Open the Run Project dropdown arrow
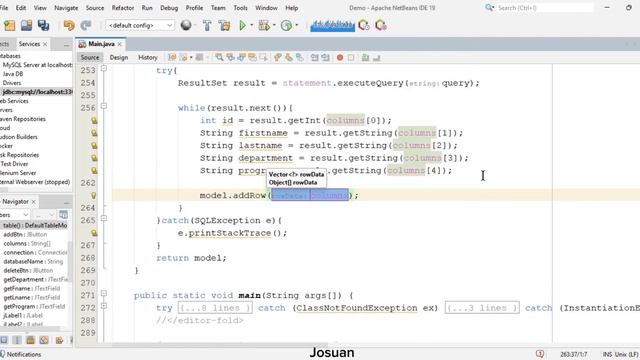640x360 pixels. click(251, 25)
